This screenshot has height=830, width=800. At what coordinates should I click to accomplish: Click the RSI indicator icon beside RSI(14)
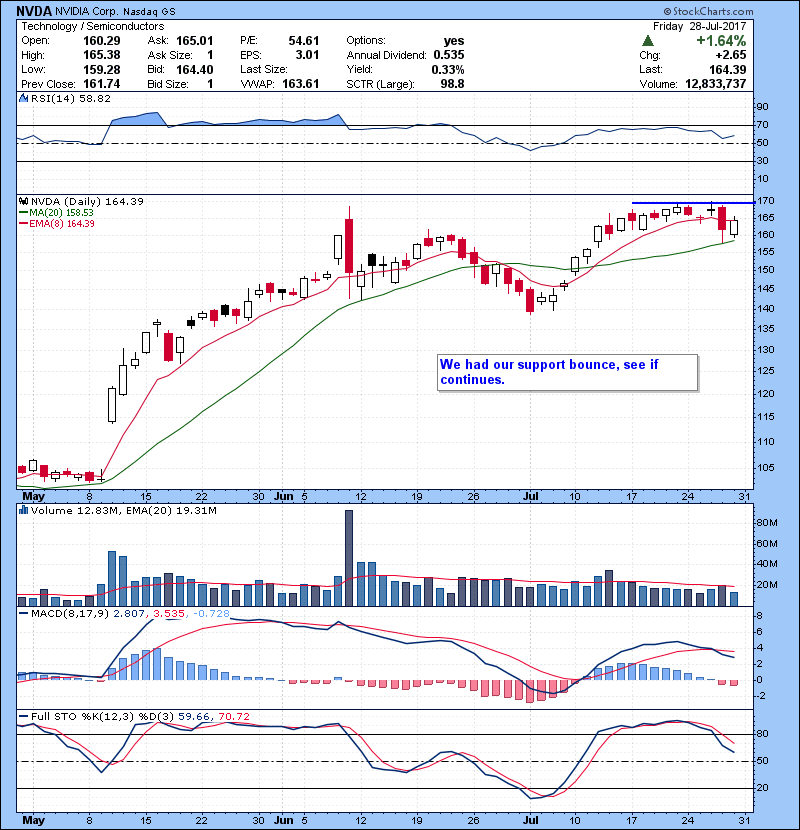click(x=23, y=98)
